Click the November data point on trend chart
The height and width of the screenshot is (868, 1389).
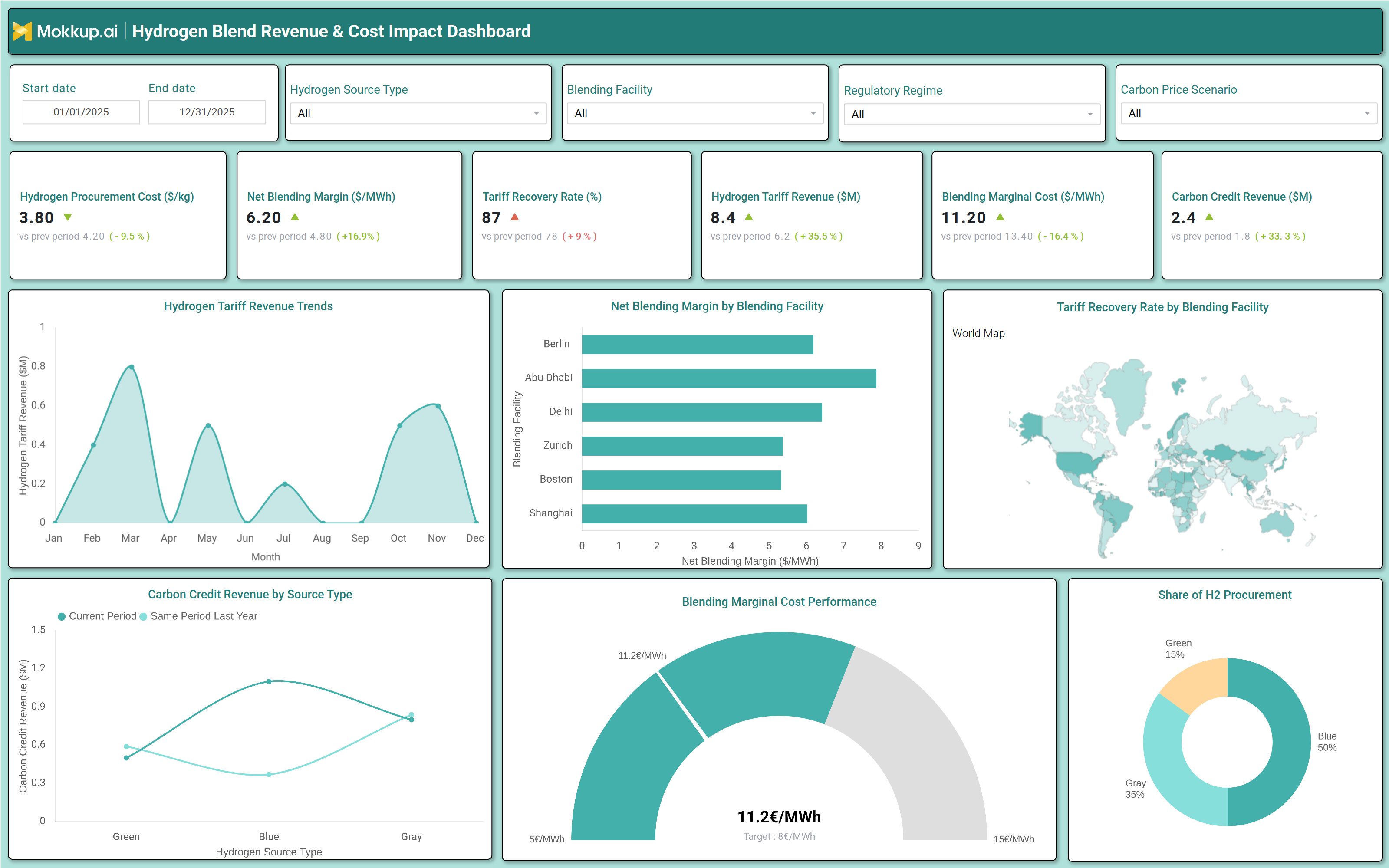coord(438,406)
